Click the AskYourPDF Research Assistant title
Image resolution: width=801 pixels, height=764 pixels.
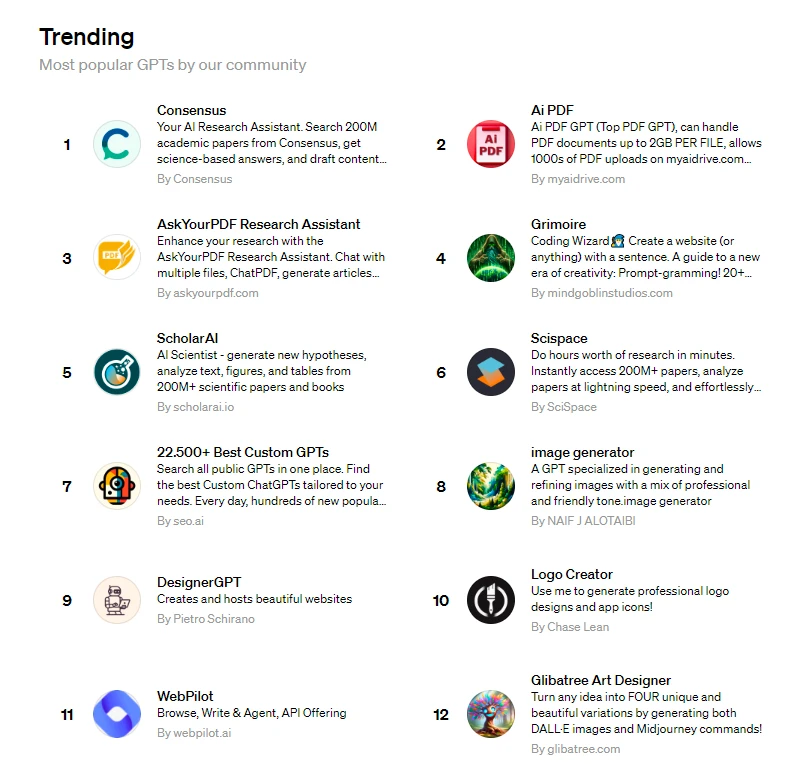[258, 224]
